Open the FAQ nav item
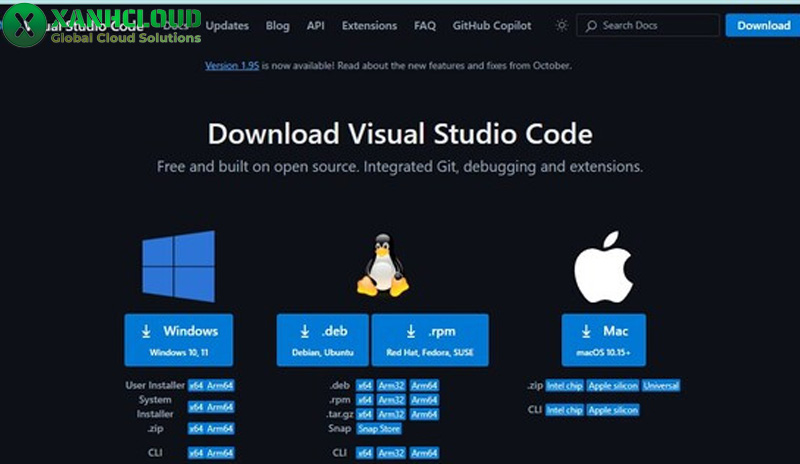This screenshot has width=800, height=464. click(425, 26)
